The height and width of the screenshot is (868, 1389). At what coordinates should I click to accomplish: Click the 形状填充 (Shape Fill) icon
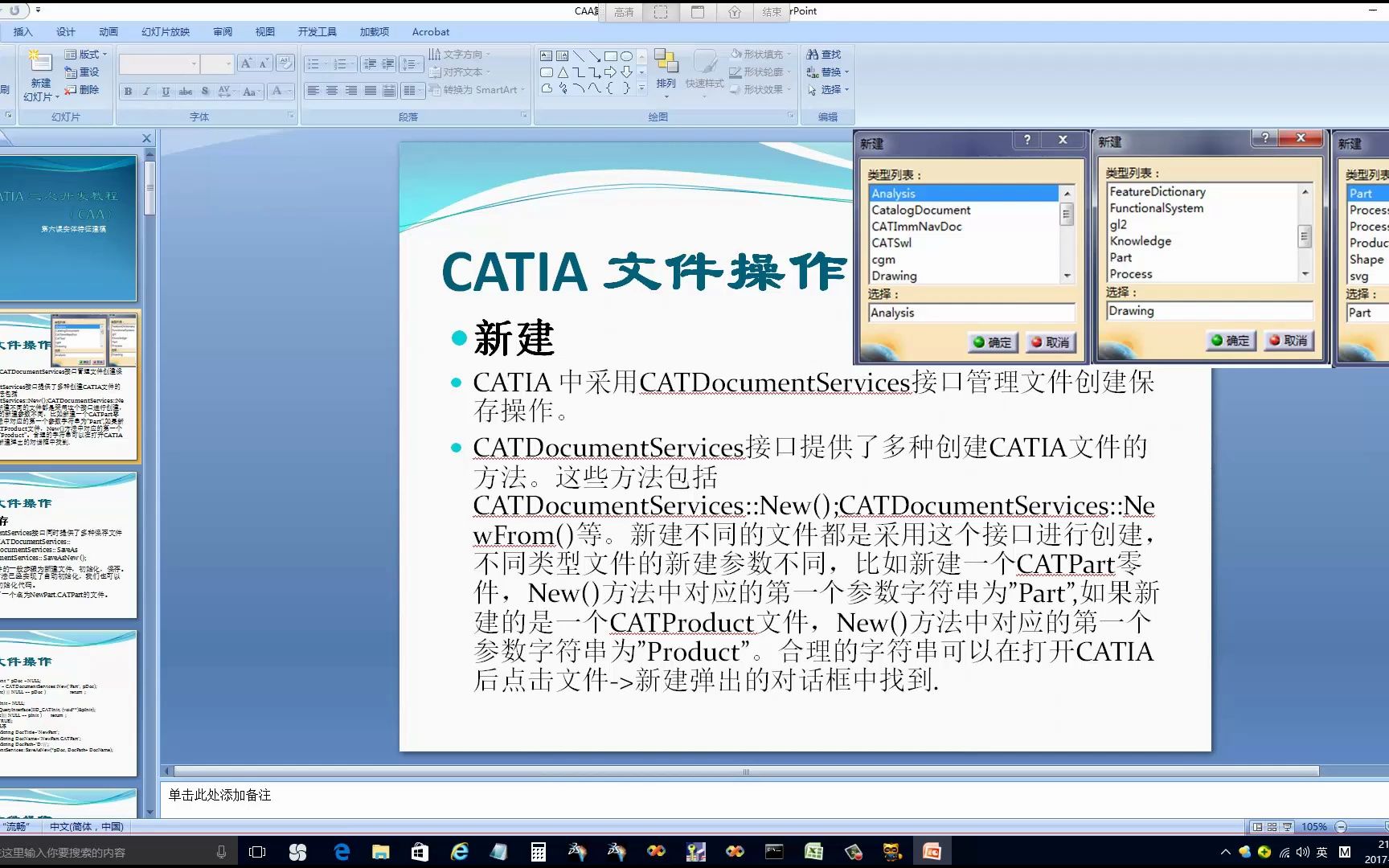point(758,54)
